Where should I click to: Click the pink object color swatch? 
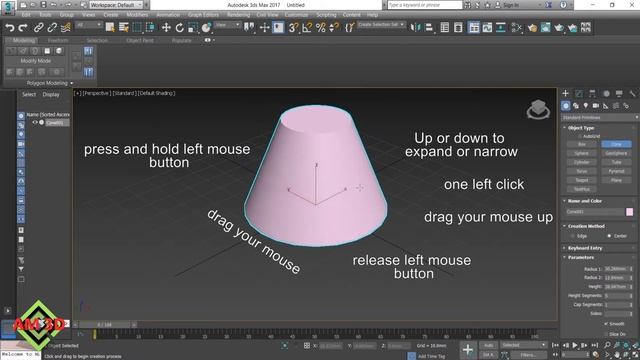(629, 212)
